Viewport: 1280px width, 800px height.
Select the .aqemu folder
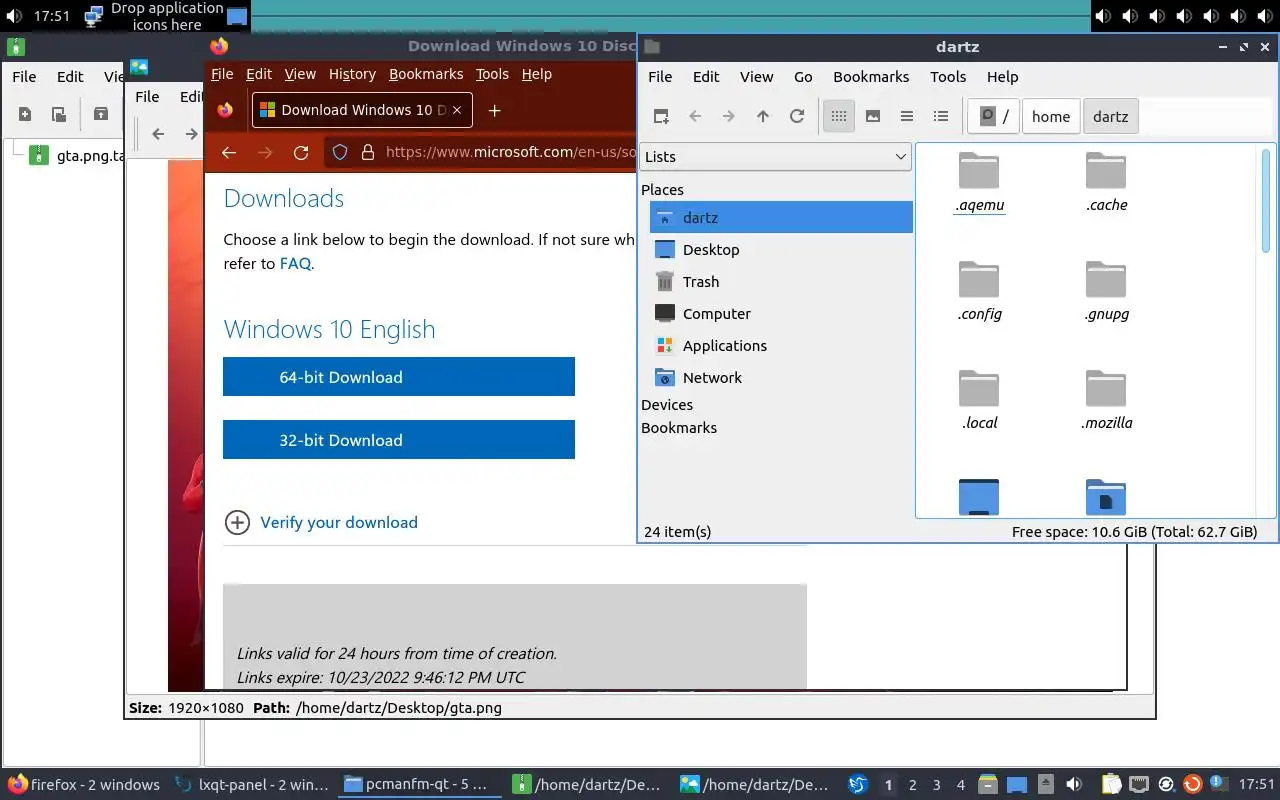(x=979, y=182)
